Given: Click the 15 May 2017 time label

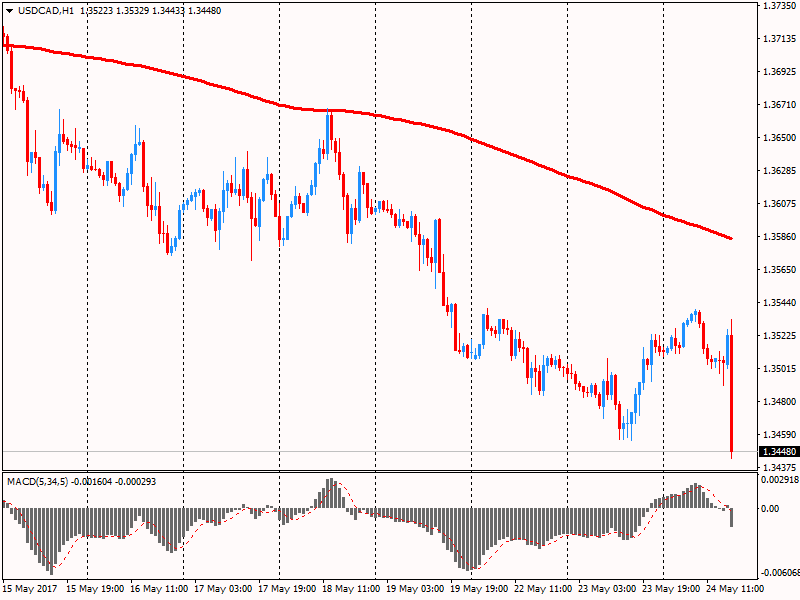Looking at the screenshot, I should [30, 589].
